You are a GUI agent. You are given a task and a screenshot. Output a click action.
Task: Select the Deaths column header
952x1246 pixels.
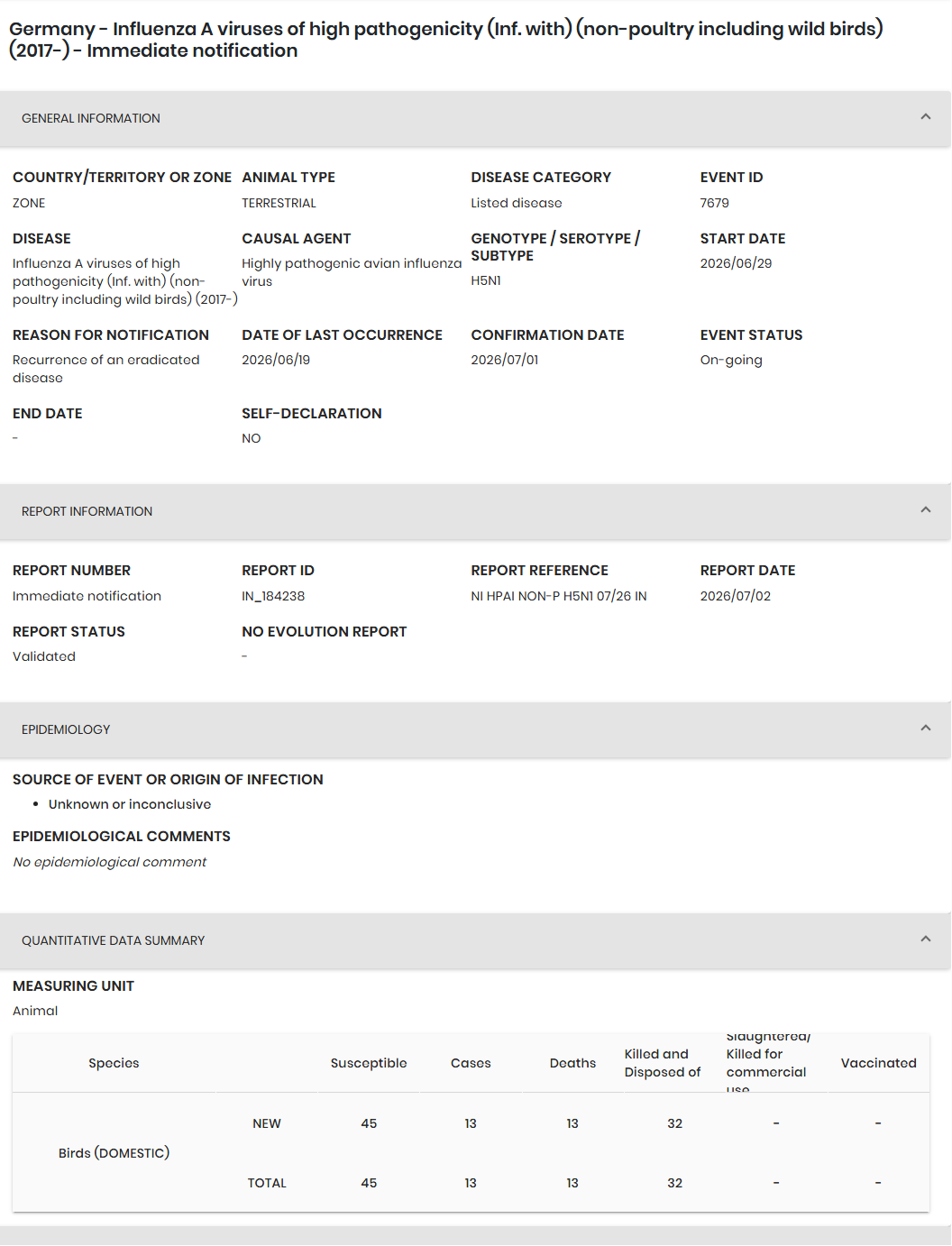tap(572, 1063)
